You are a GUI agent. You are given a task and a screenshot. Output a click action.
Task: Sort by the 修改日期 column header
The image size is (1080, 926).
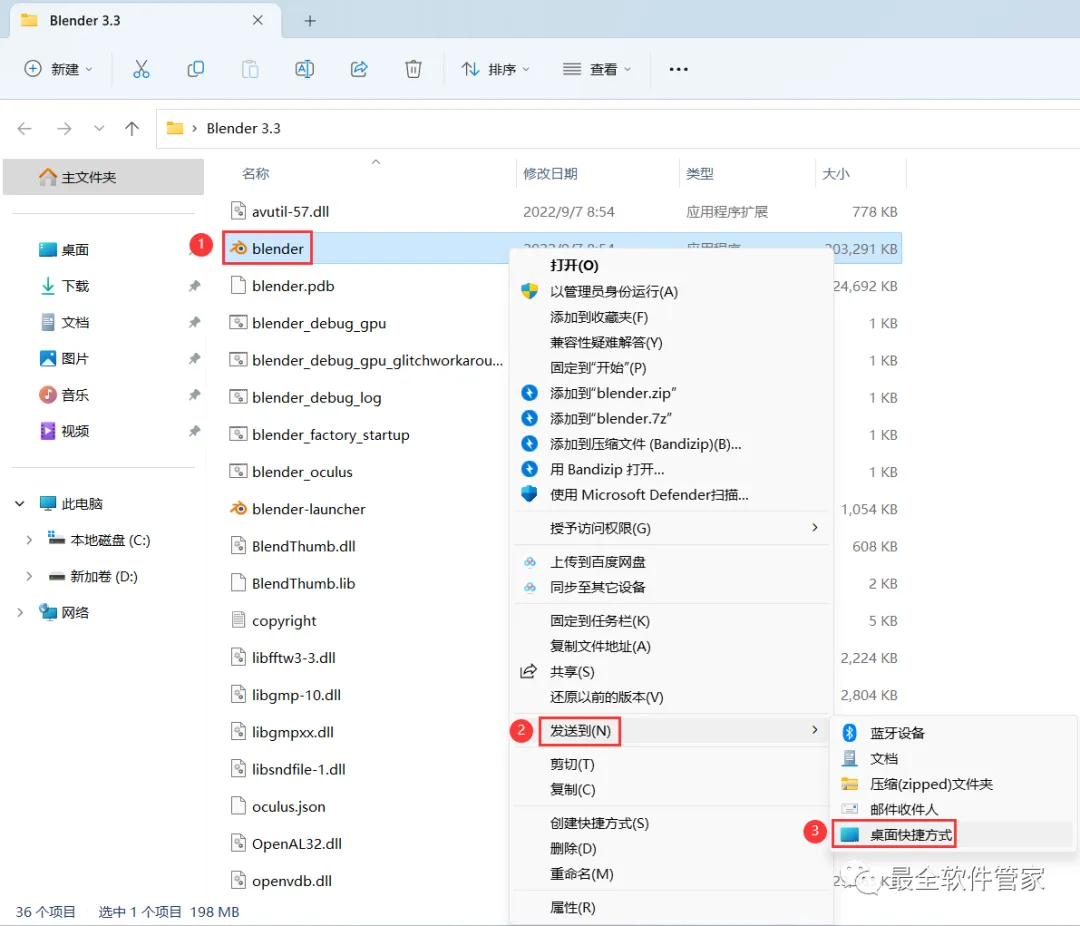[x=550, y=174]
